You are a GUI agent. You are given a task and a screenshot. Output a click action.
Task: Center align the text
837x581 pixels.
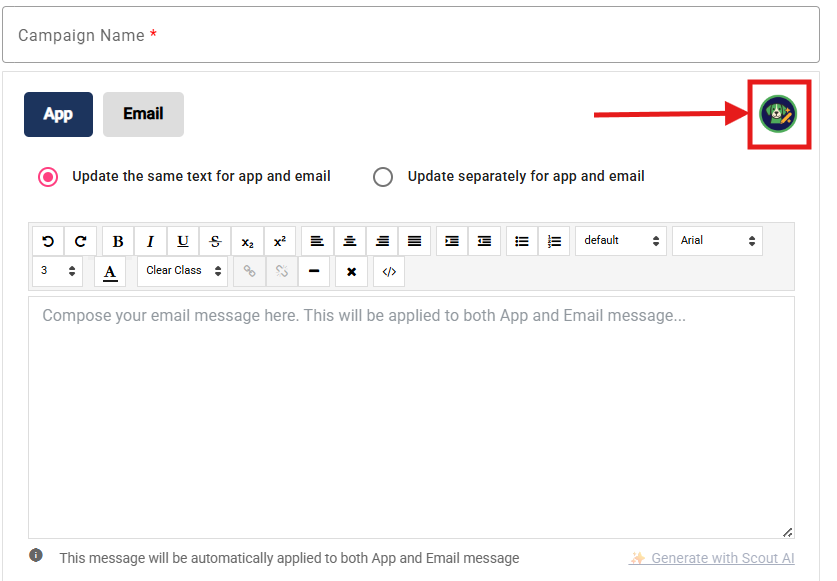350,241
